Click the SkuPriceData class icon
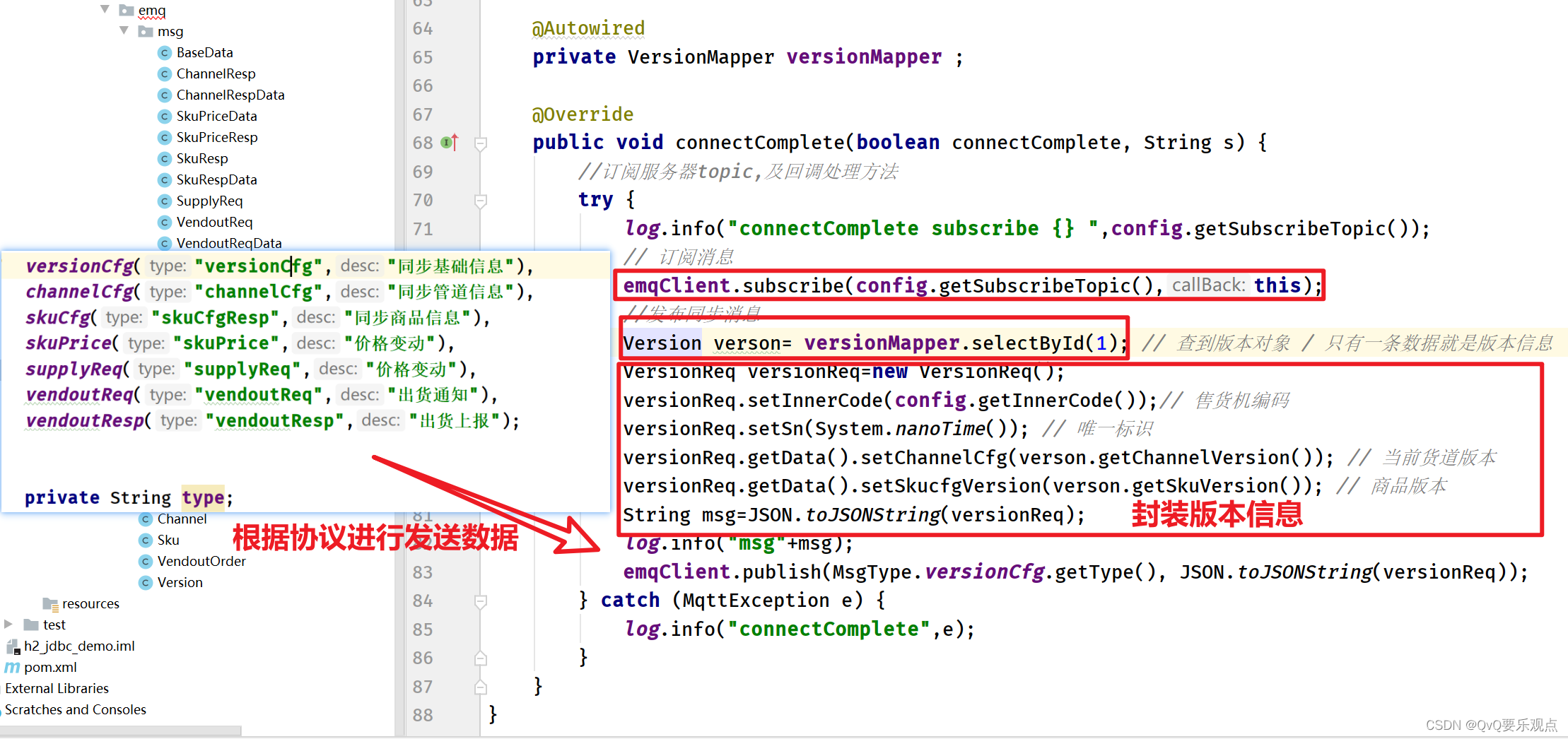The width and height of the screenshot is (1568, 739). pyautogui.click(x=165, y=116)
